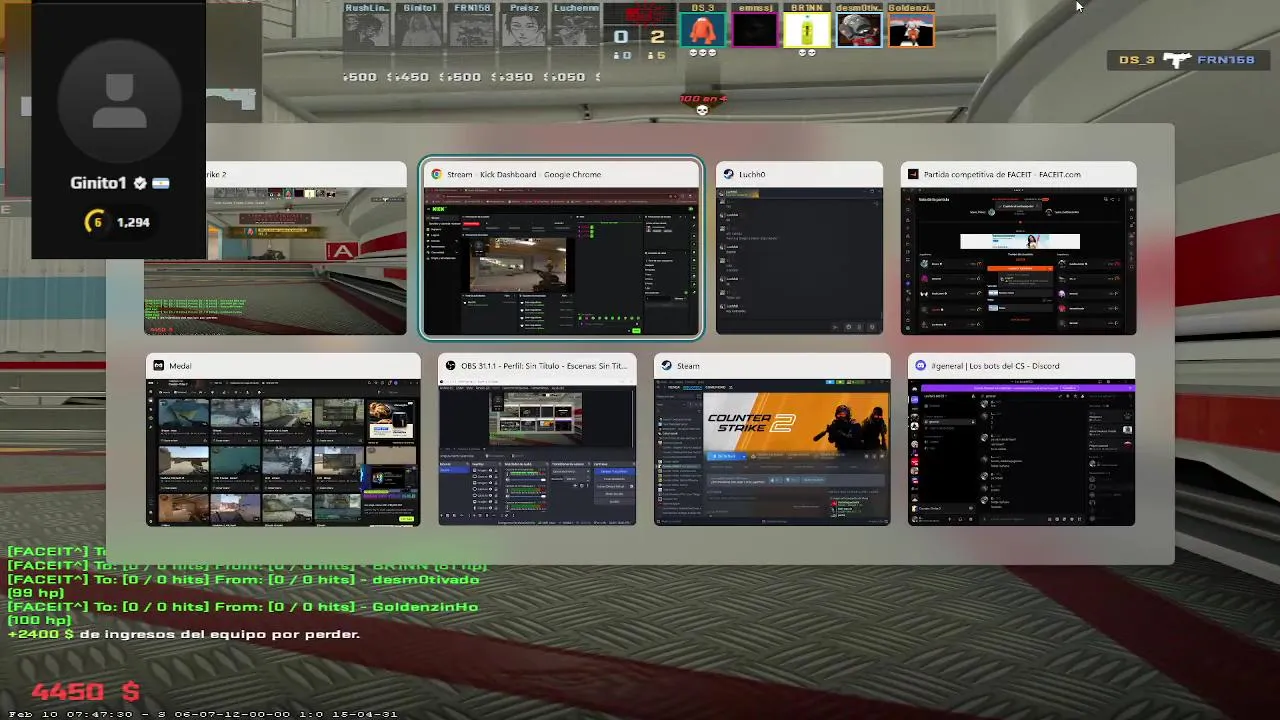Click 'DS_3' in the kill feed
The width and height of the screenshot is (1280, 720).
(x=1137, y=60)
